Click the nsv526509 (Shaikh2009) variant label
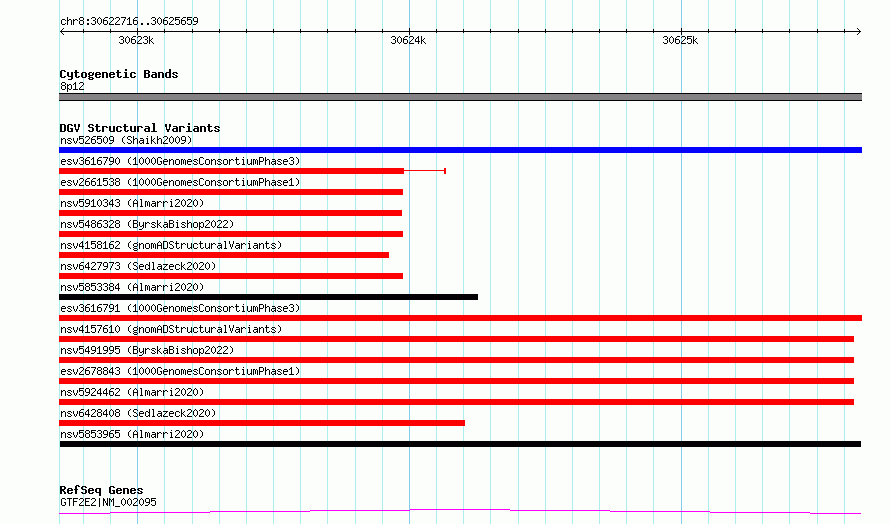This screenshot has width=890, height=524. 126,140
